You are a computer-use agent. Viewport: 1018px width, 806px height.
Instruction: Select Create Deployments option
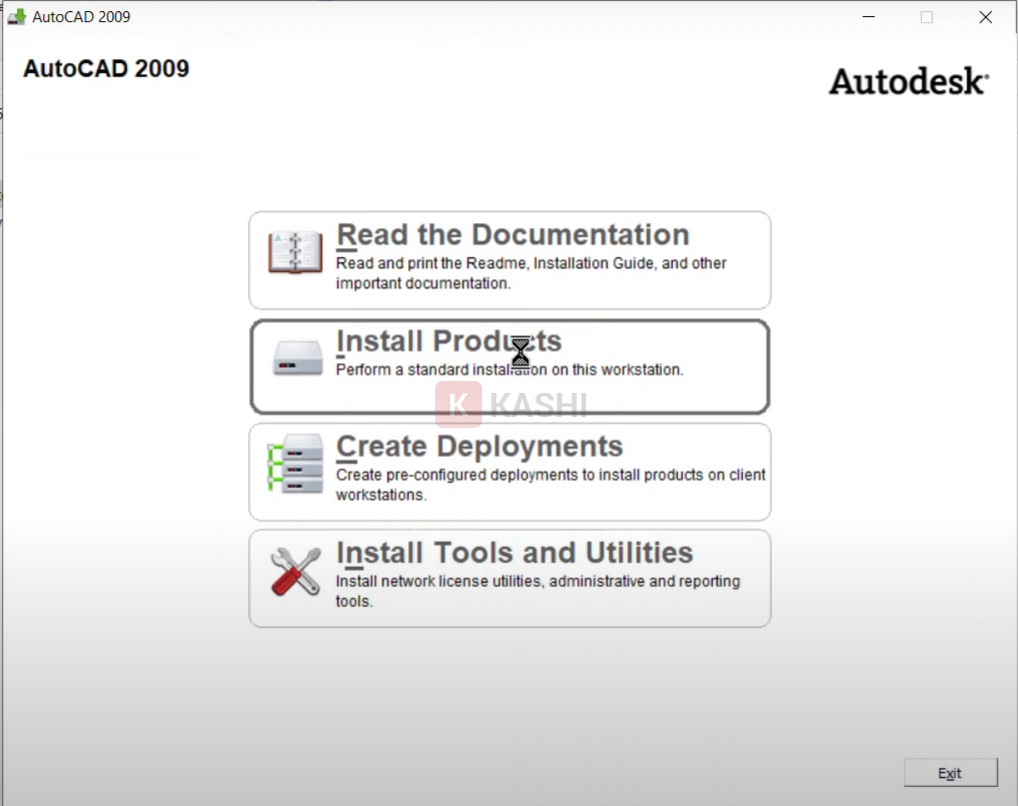[510, 470]
